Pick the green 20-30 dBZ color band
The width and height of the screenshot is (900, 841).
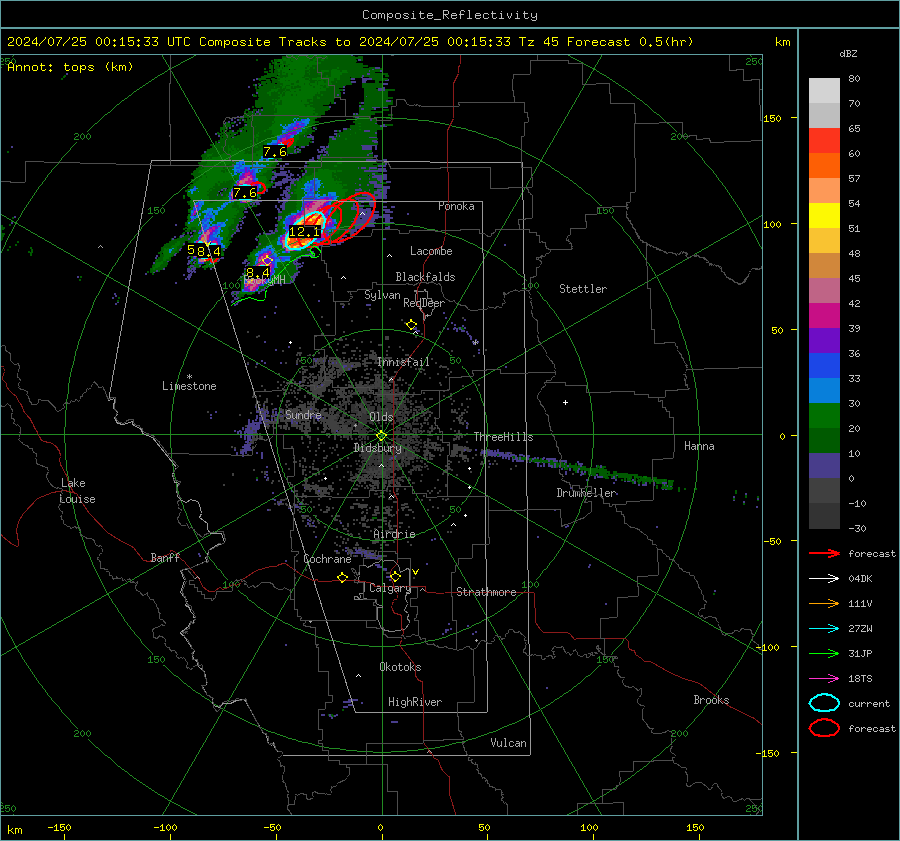[824, 416]
